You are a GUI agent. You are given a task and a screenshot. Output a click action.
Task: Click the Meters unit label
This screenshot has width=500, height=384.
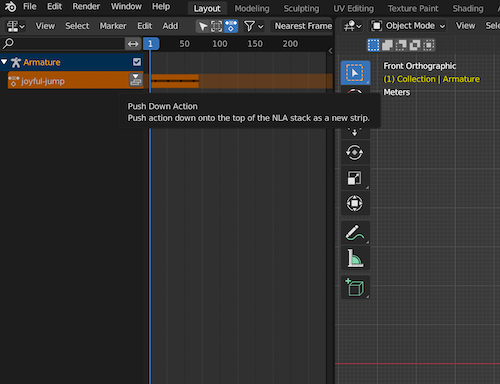click(397, 92)
